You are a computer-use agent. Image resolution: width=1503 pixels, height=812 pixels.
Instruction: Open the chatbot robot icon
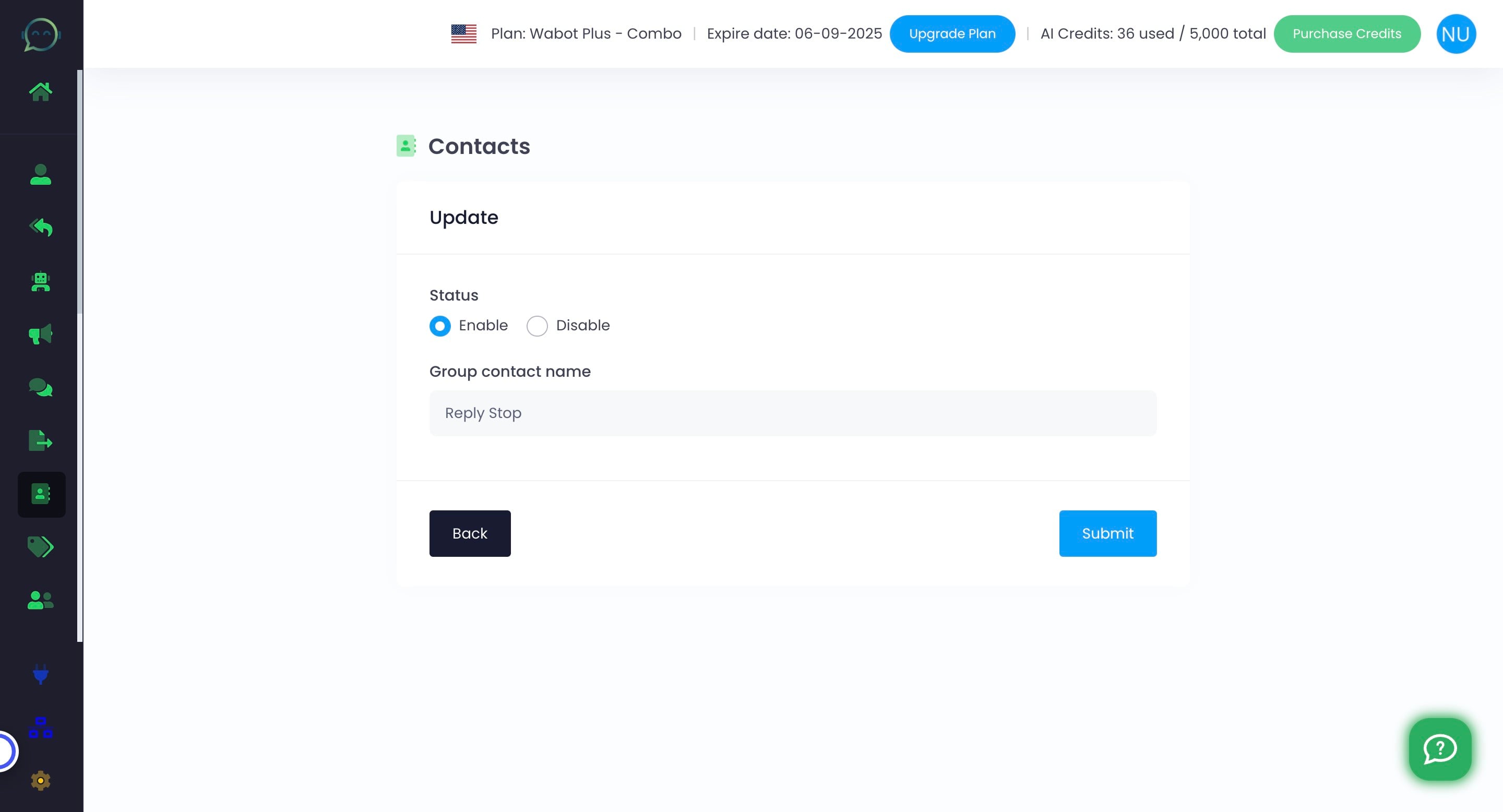(40, 282)
